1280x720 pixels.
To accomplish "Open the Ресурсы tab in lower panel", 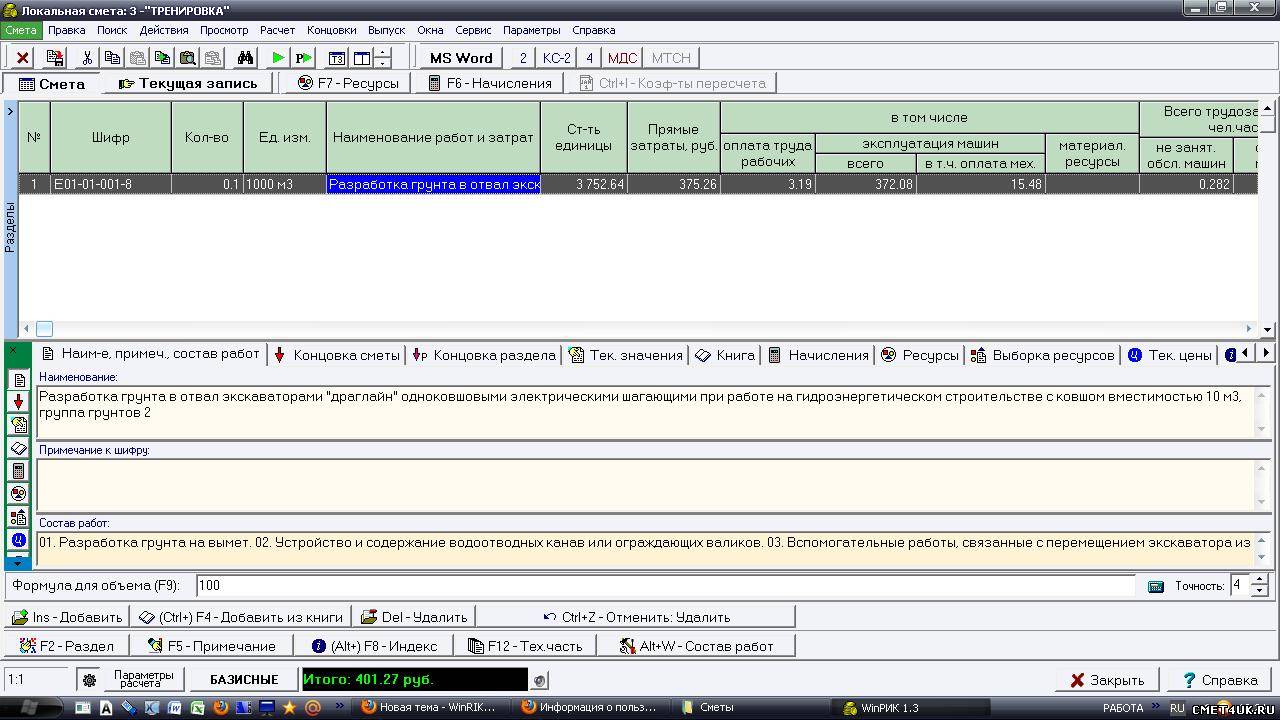I will click(920, 355).
